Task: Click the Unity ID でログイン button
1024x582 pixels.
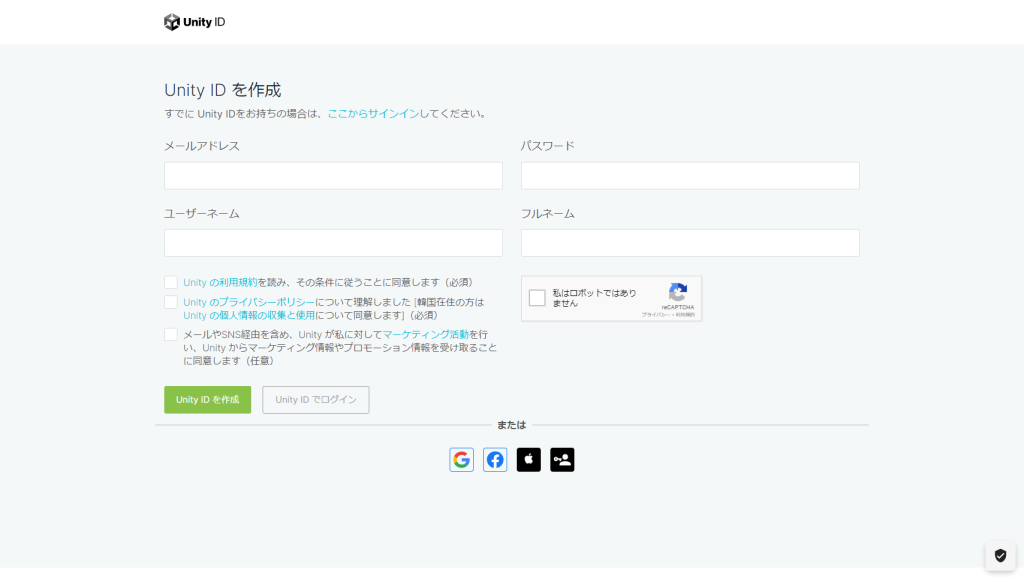Action: tap(316, 400)
